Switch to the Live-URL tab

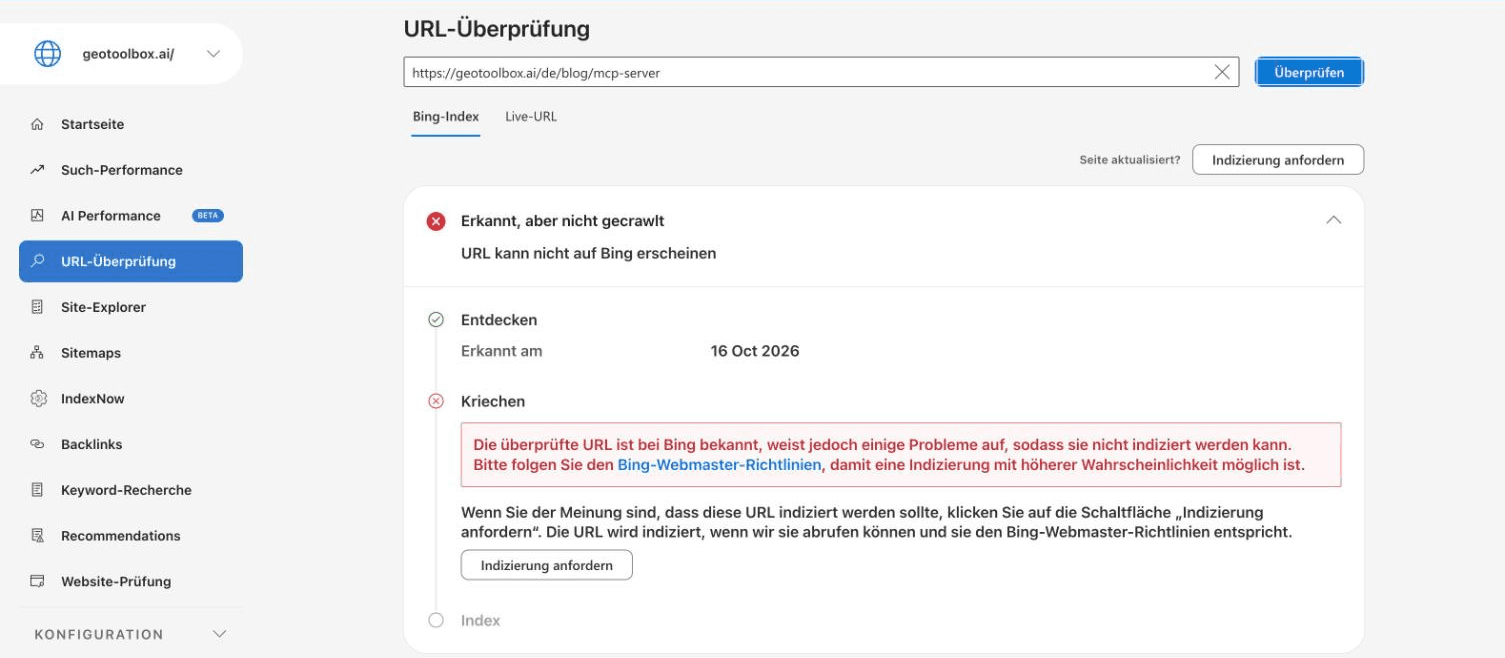tap(531, 117)
